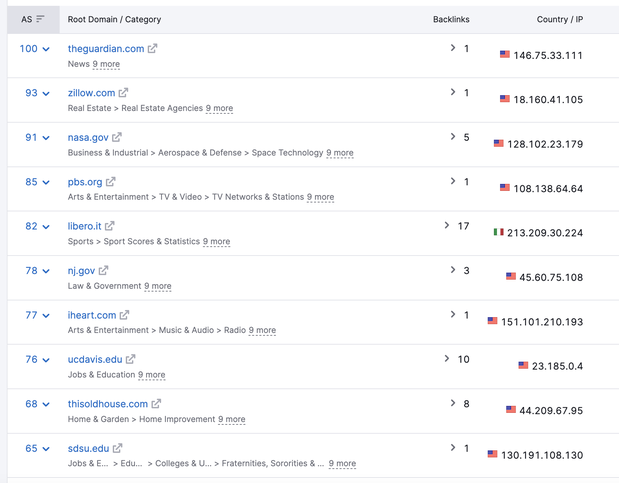Open pbs.org external link icon
619x483 pixels.
(111, 182)
